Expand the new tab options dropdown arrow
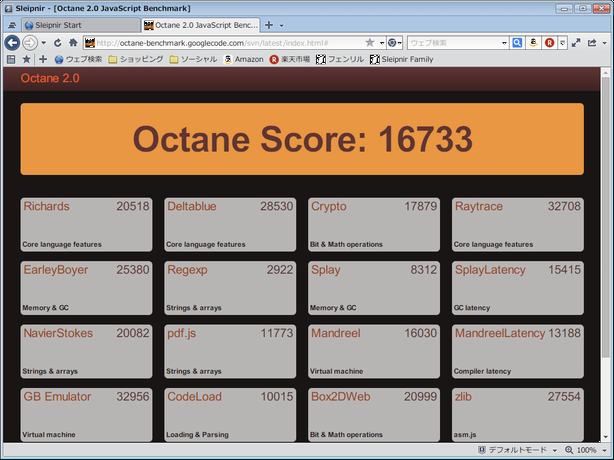Image resolution: width=614 pixels, height=460 pixels. tap(281, 26)
